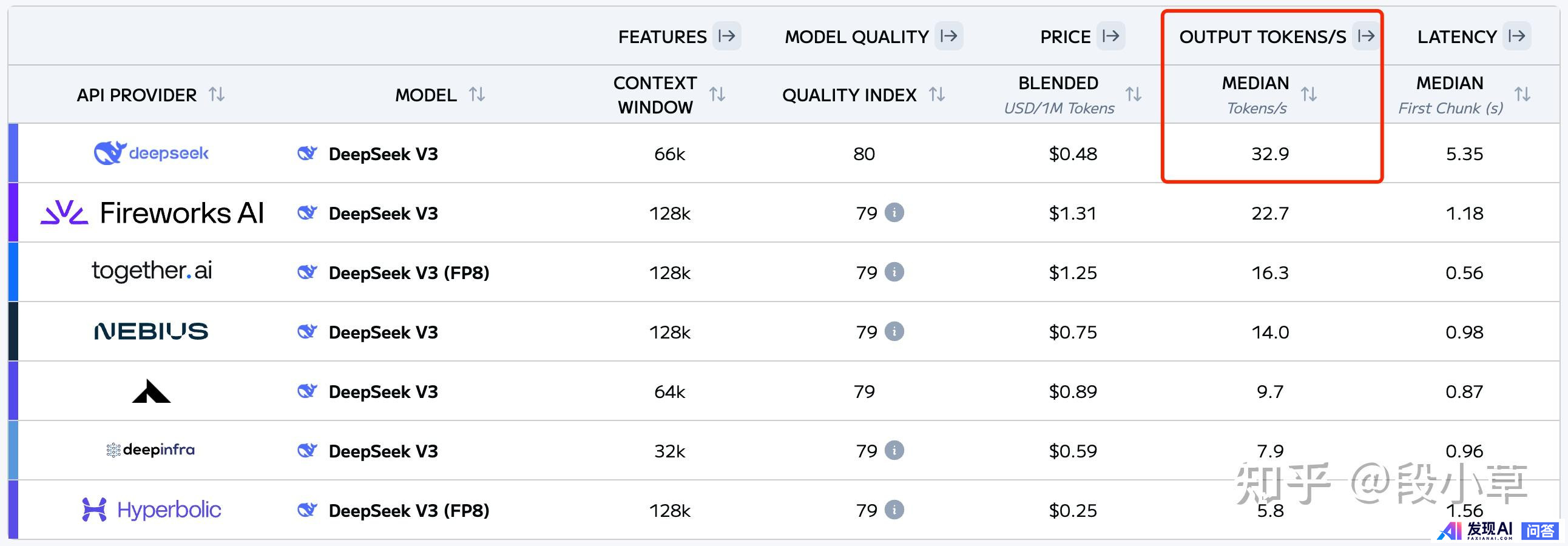Open DeepSeek V3 model in Fireworks AI row
This screenshot has height=546, width=1568.
tap(384, 214)
